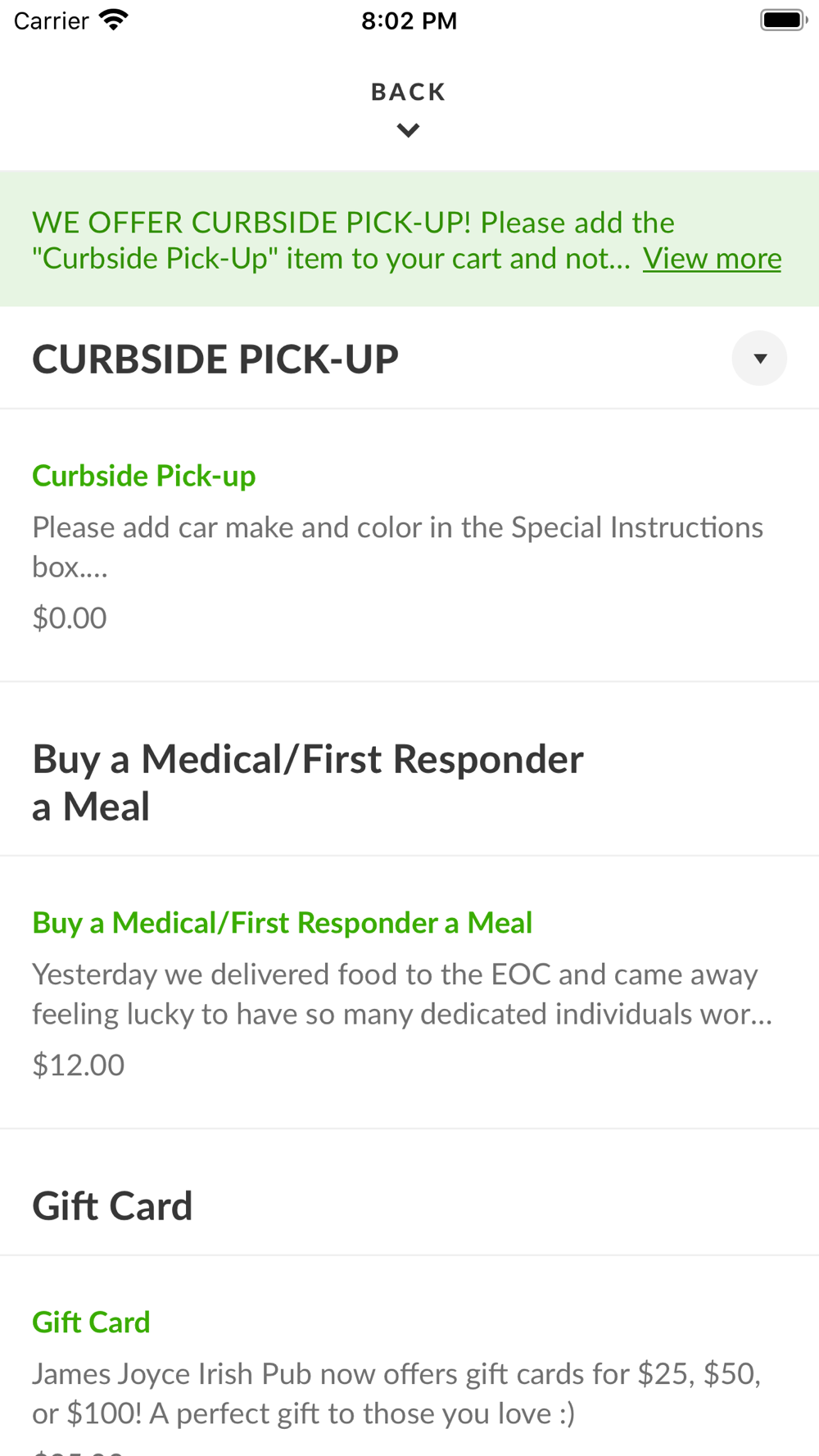Viewport: 819px width, 1456px height.
Task: Open the View more link
Action: [712, 259]
